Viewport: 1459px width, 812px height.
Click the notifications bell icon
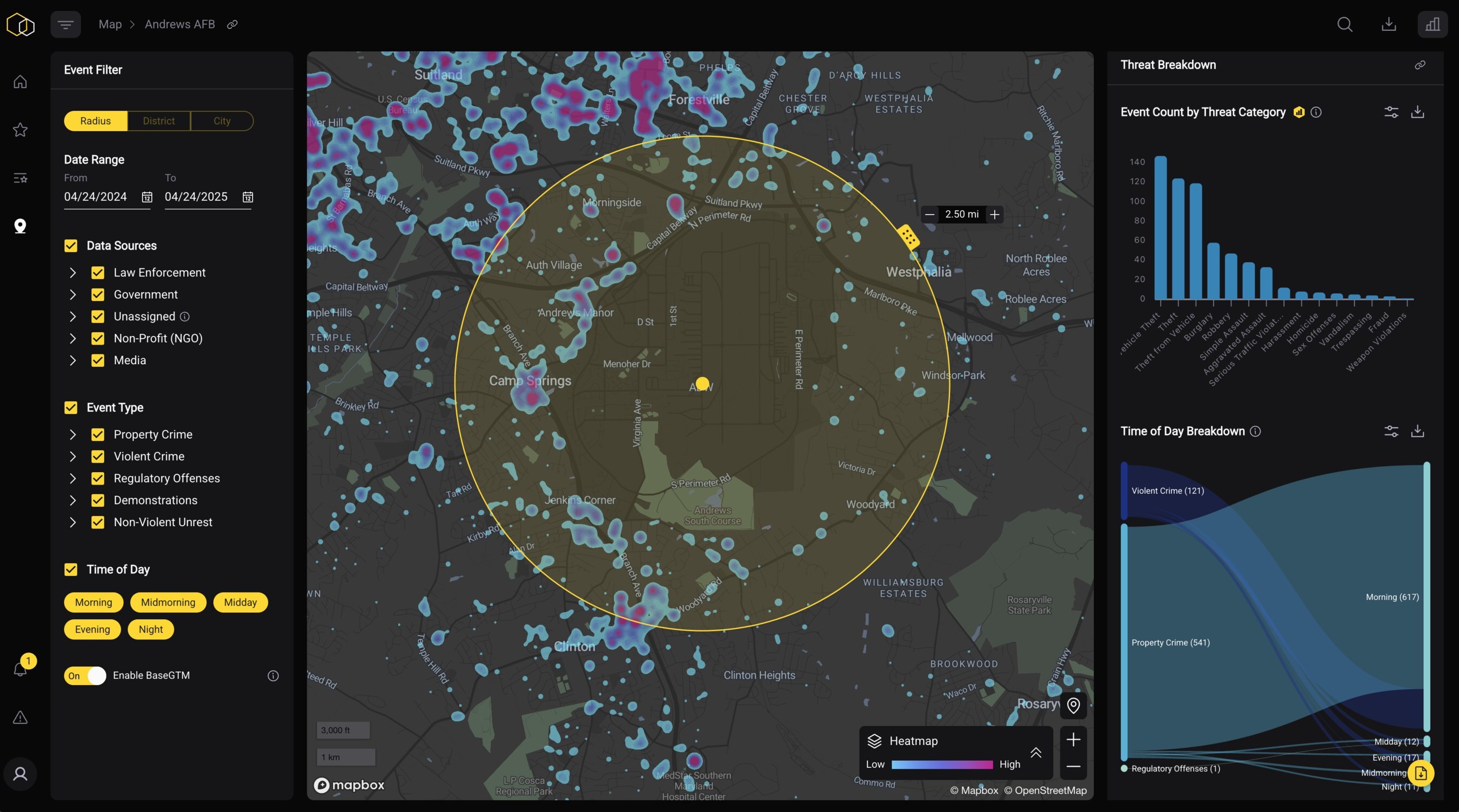(21, 669)
